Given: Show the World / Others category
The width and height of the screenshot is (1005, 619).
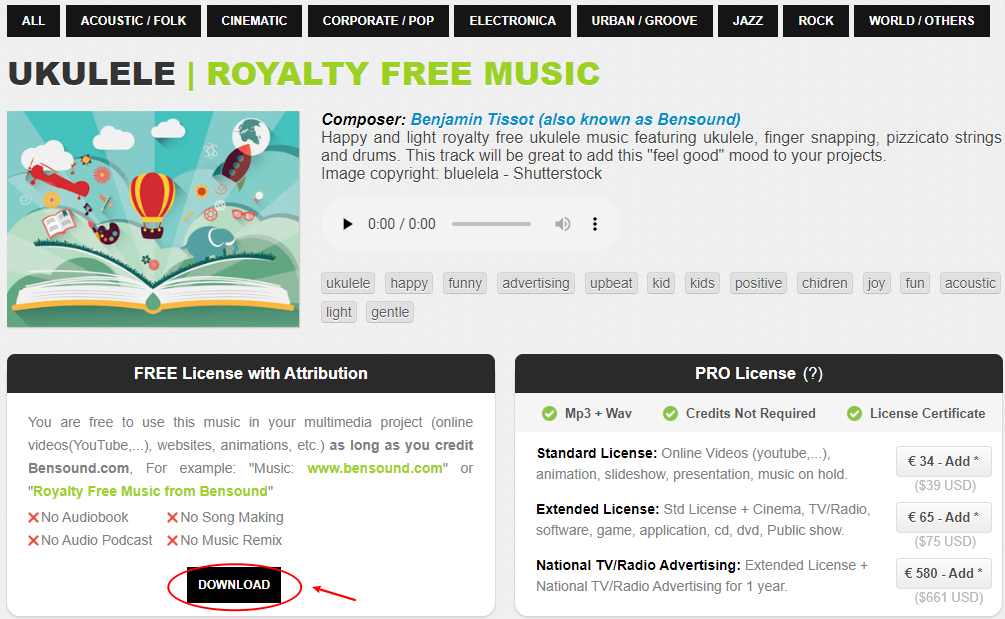Looking at the screenshot, I should [x=922, y=21].
